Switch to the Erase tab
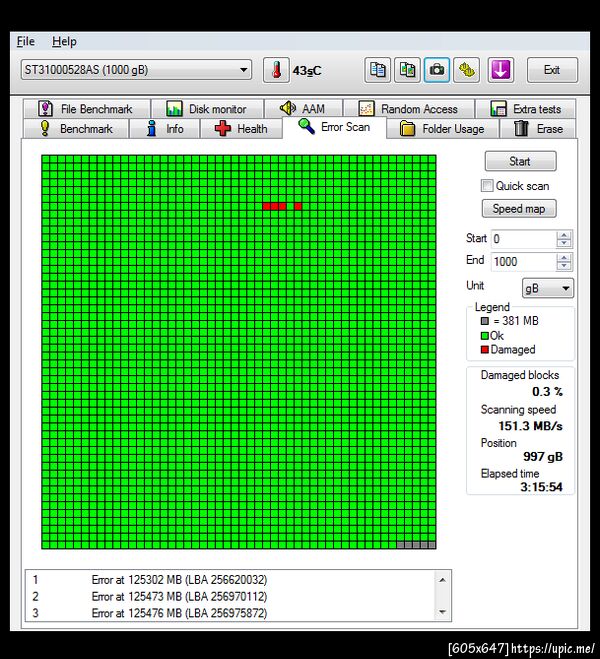 tap(538, 128)
